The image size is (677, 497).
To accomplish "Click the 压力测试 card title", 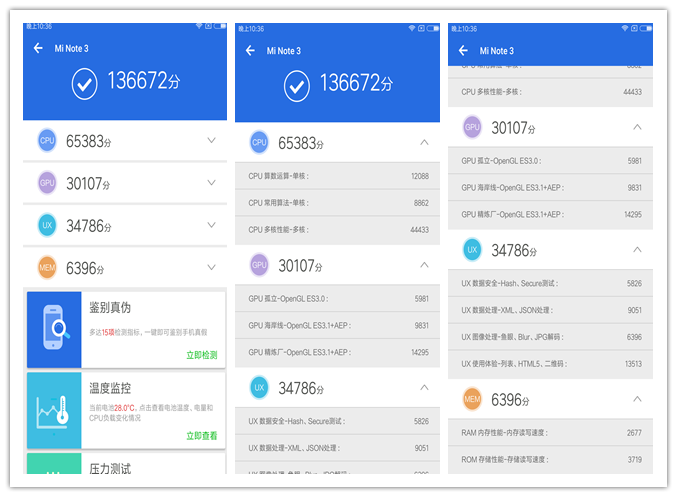I will pos(110,469).
